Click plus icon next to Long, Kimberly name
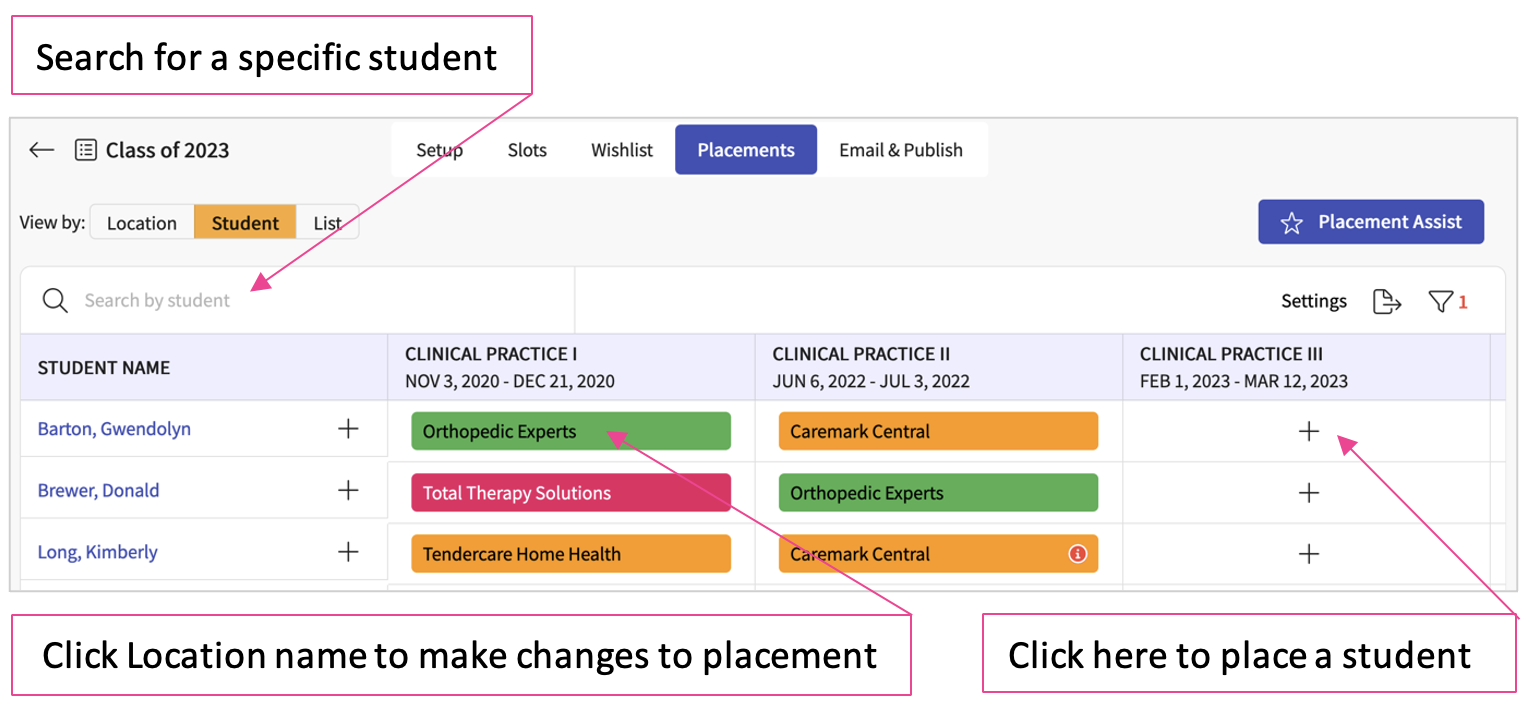 (x=348, y=552)
